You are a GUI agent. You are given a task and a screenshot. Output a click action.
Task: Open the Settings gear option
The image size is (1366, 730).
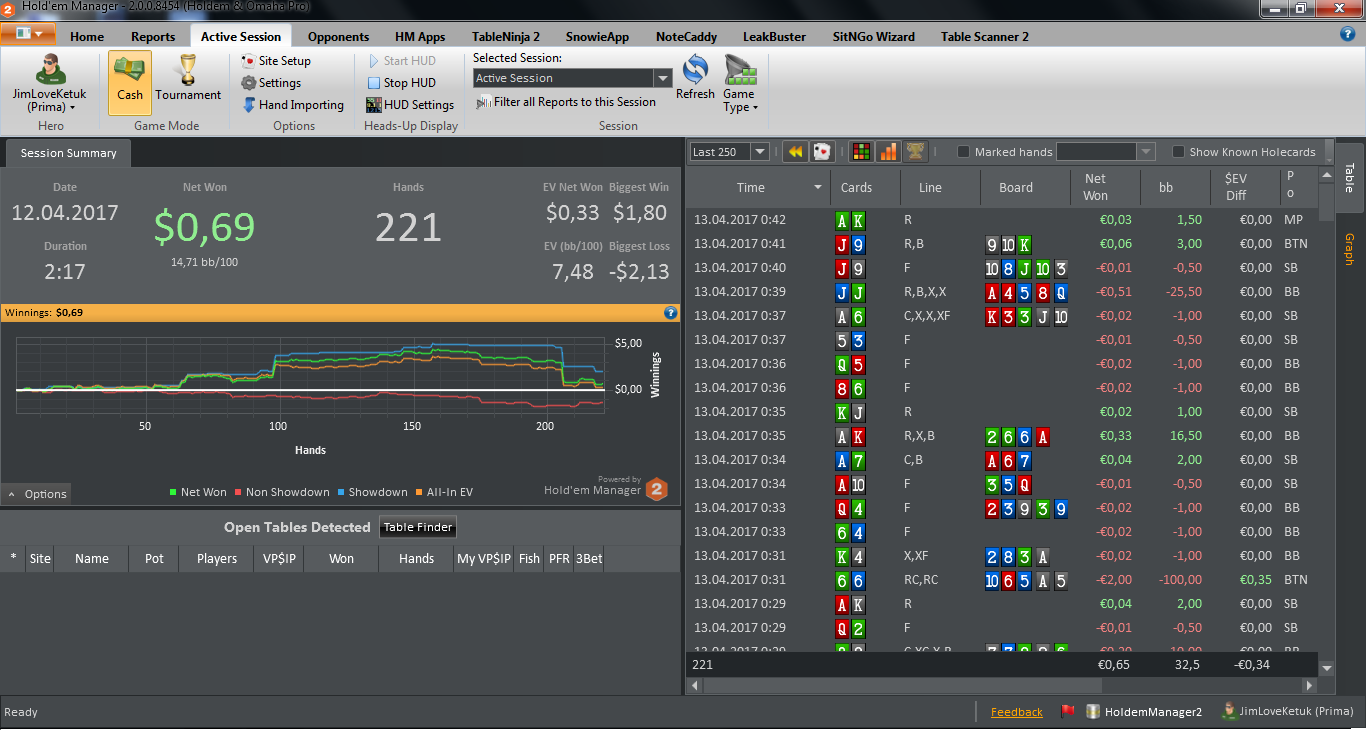tap(271, 83)
